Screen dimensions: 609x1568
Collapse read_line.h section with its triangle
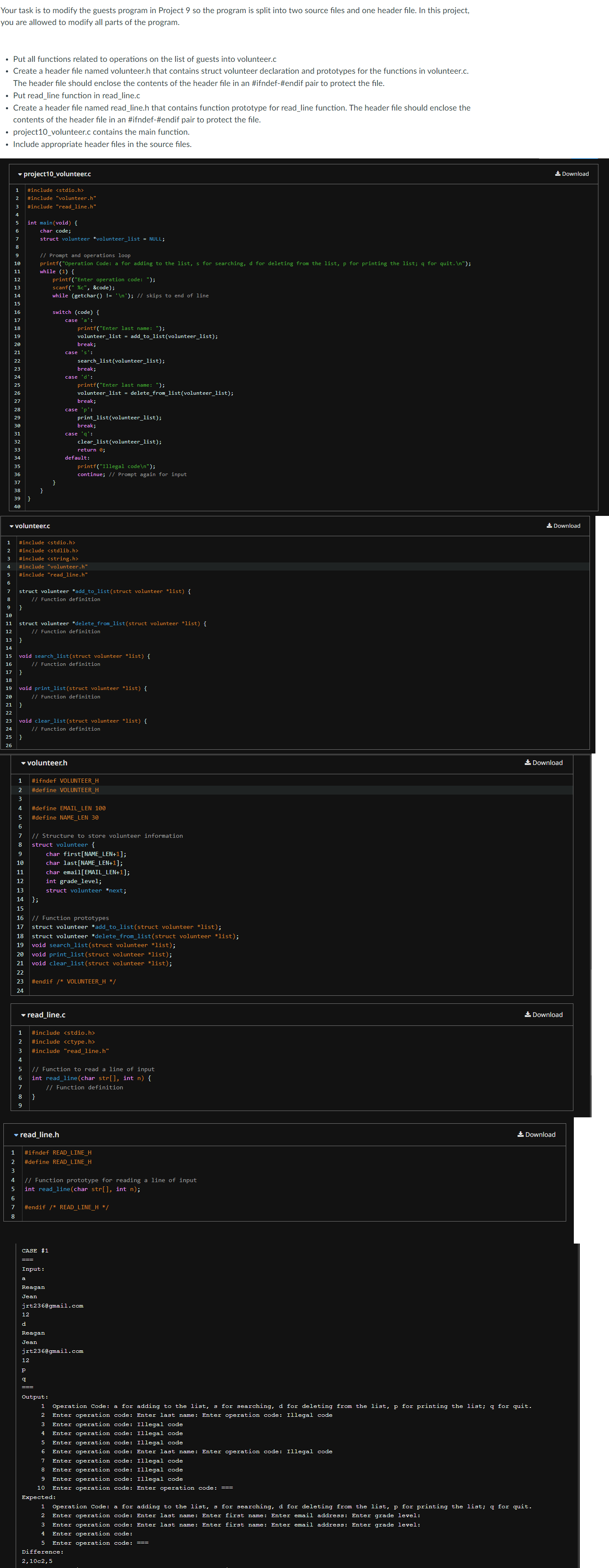[16, 1135]
